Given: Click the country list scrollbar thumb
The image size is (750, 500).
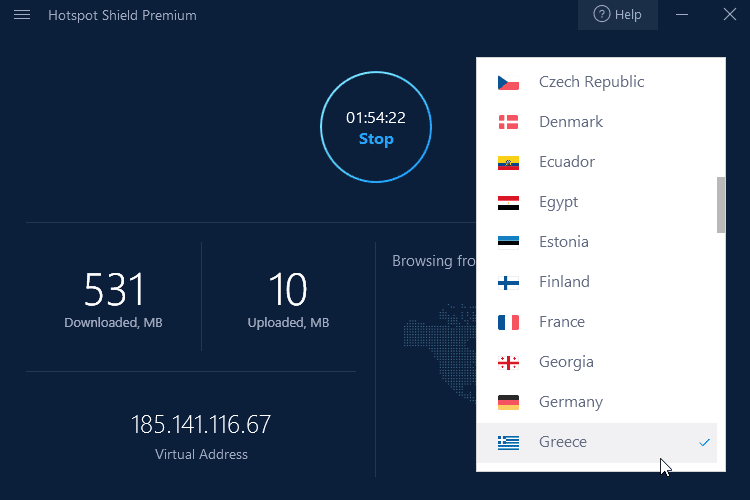Looking at the screenshot, I should 721,205.
